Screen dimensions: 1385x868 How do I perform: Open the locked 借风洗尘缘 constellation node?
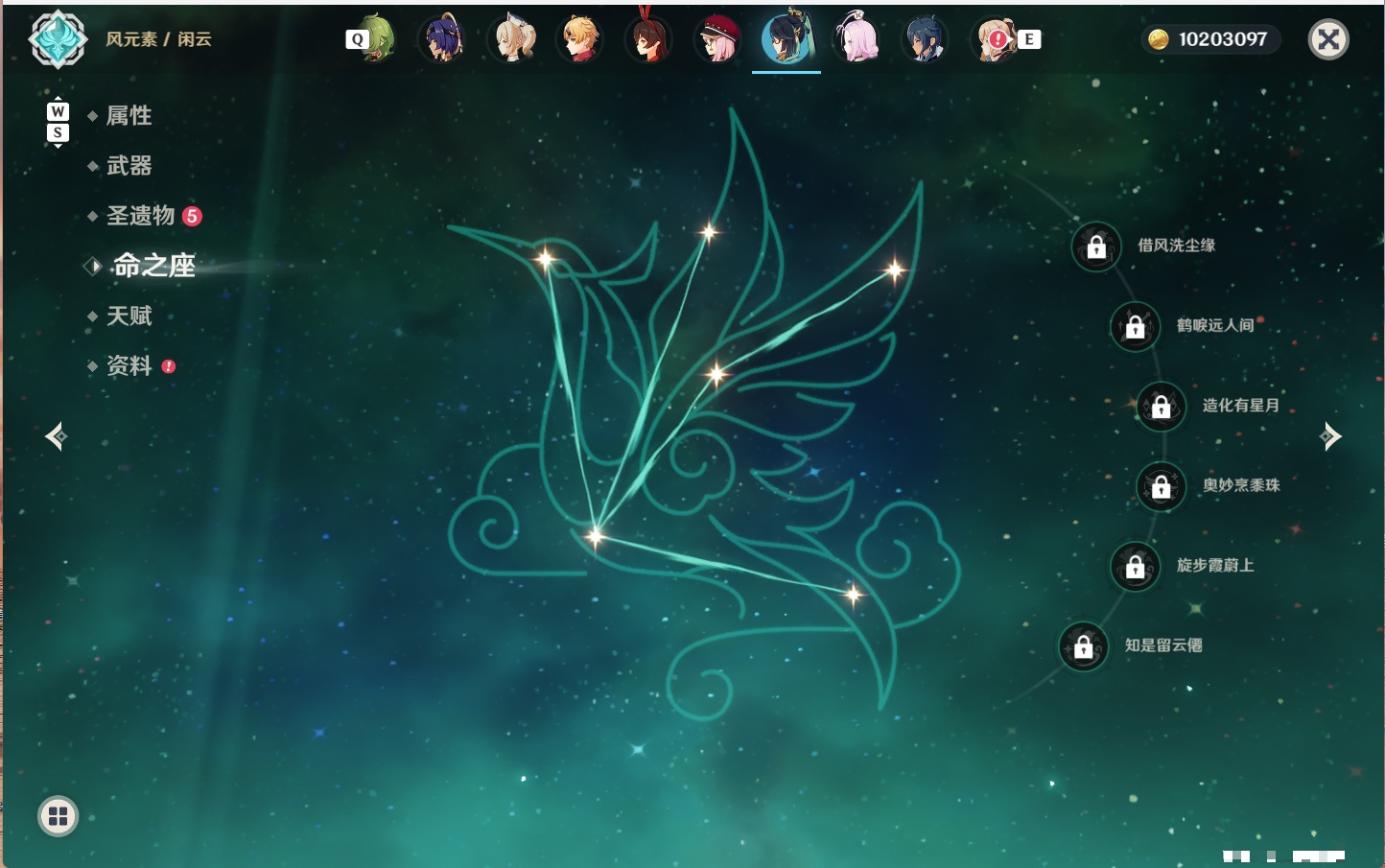click(1096, 246)
